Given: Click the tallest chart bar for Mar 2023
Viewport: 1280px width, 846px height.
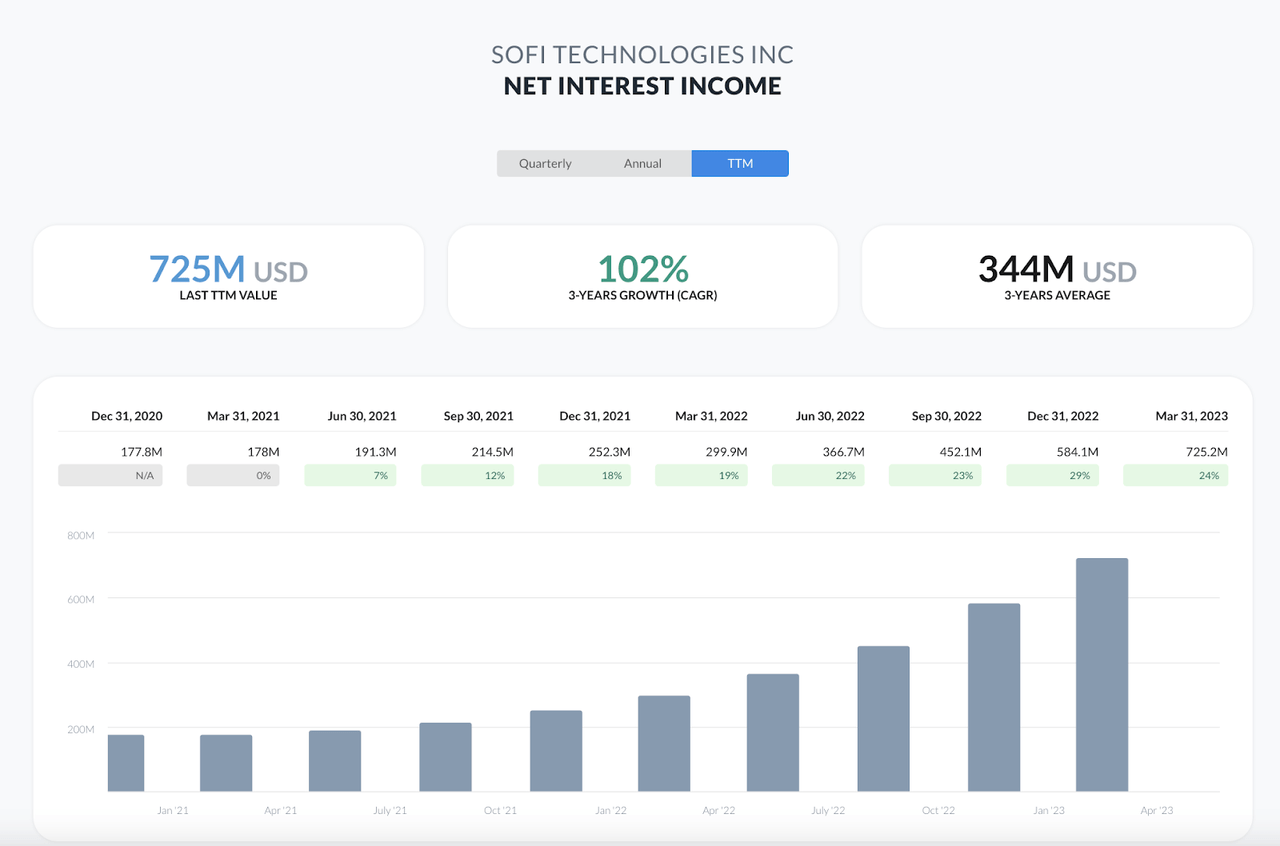Looking at the screenshot, I should 1102,675.
